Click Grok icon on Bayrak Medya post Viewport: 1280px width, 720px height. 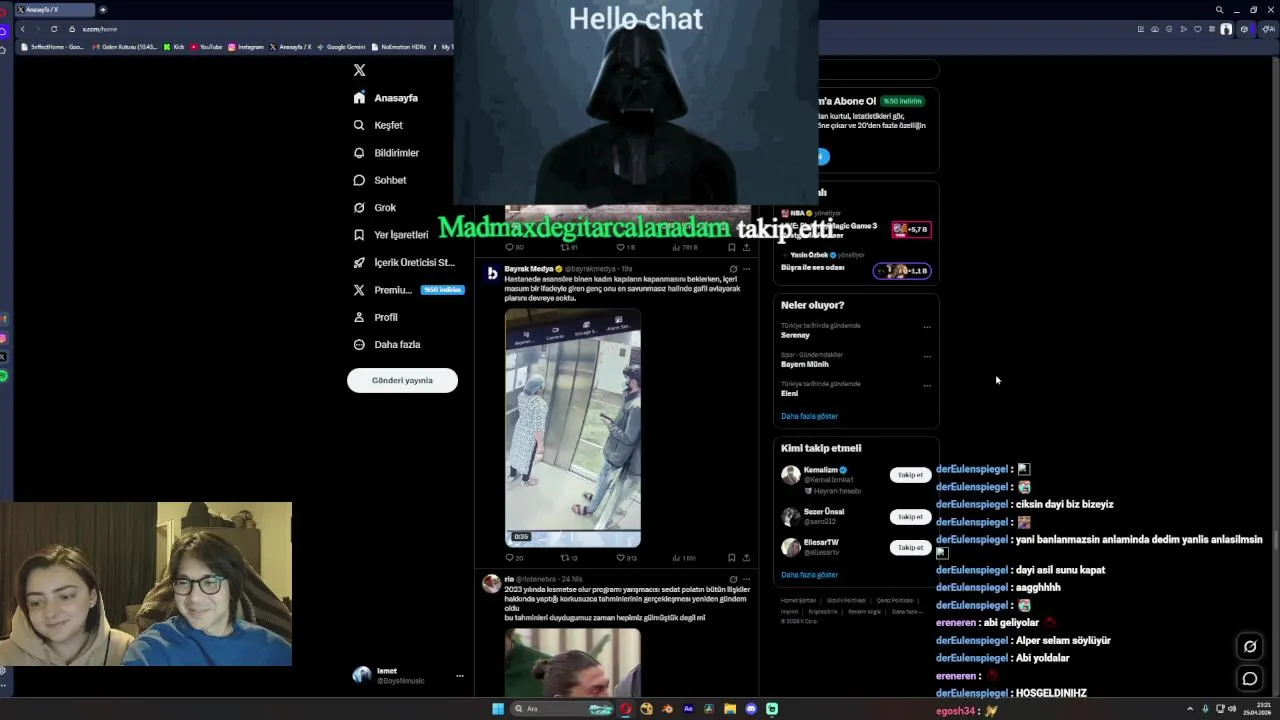(x=733, y=269)
